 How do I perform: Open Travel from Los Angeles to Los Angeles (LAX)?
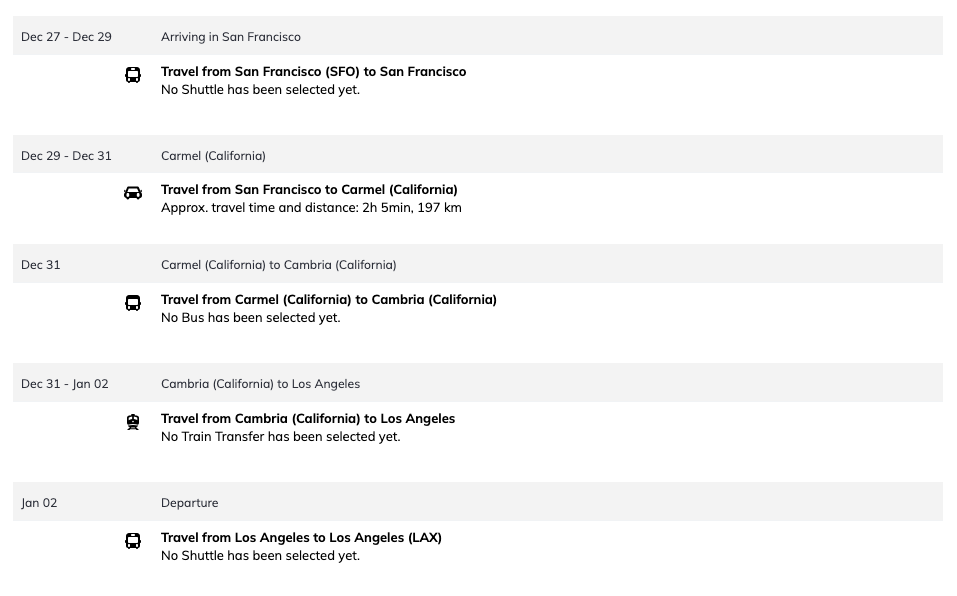click(x=302, y=537)
